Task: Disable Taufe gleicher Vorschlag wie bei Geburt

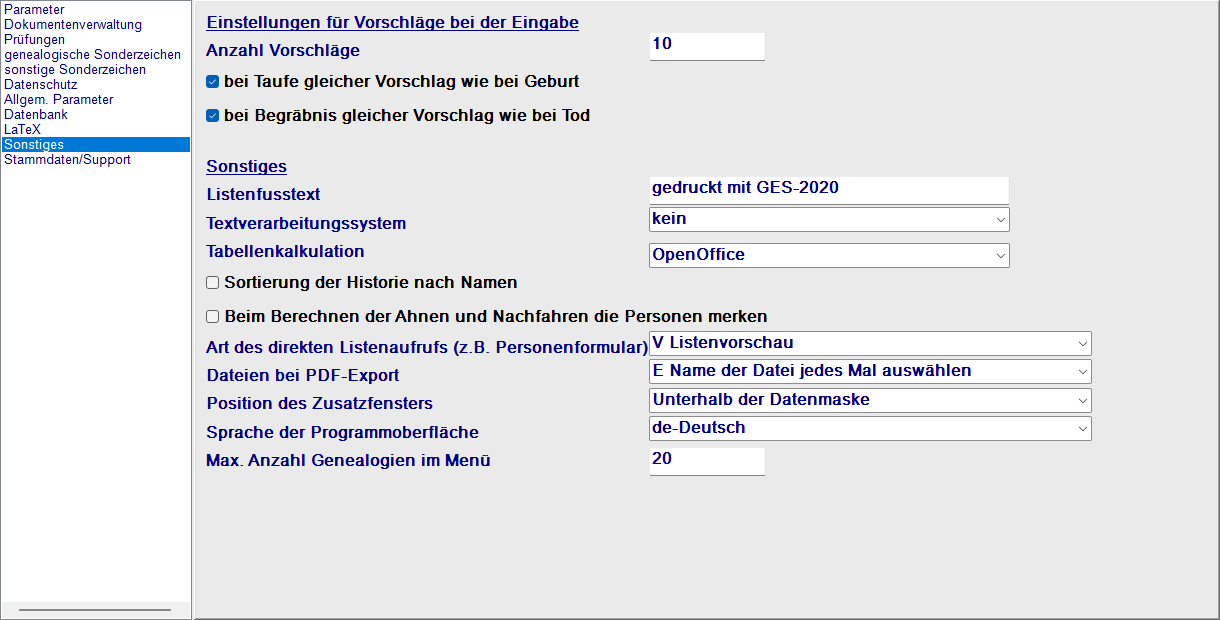Action: [212, 81]
